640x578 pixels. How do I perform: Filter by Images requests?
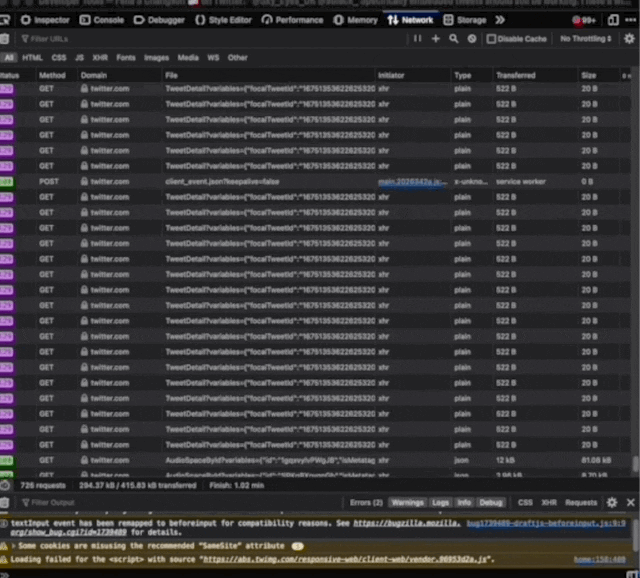coord(156,58)
